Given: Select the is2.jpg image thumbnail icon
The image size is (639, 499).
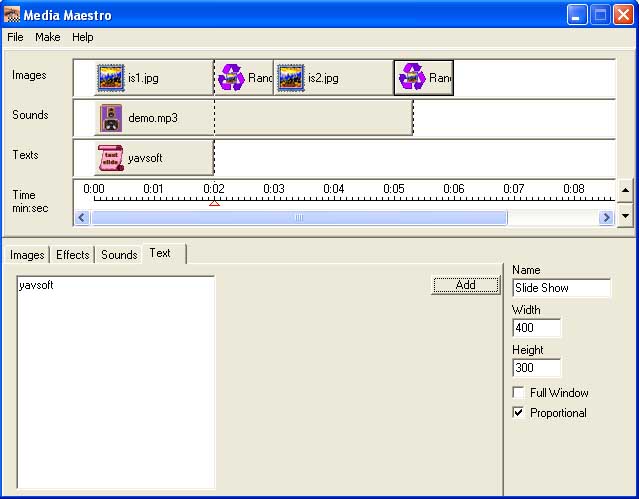Looking at the screenshot, I should pyautogui.click(x=291, y=77).
